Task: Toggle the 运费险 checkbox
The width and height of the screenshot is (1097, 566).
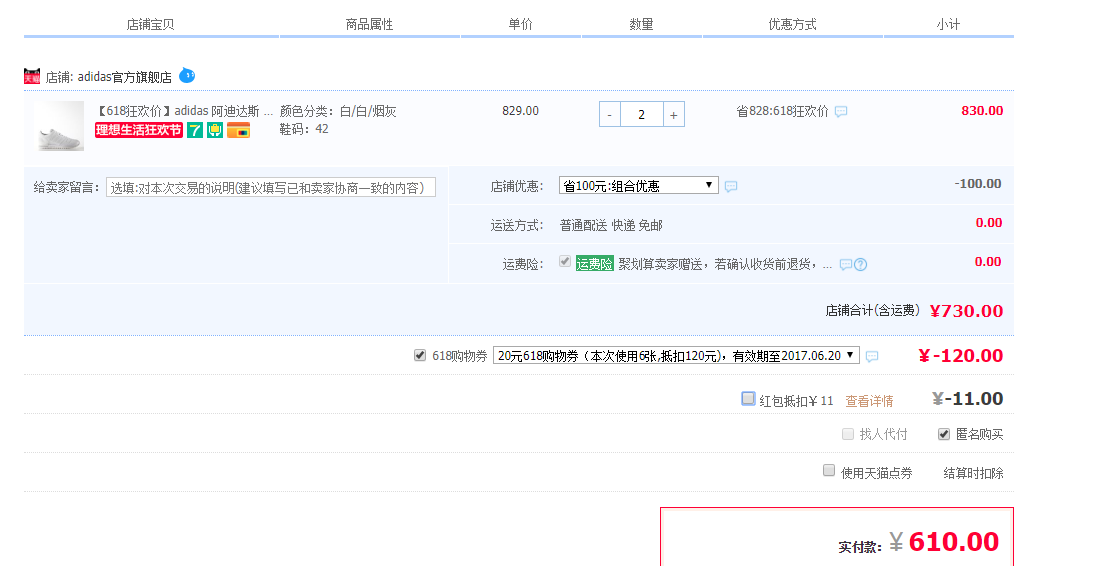Action: tap(565, 262)
